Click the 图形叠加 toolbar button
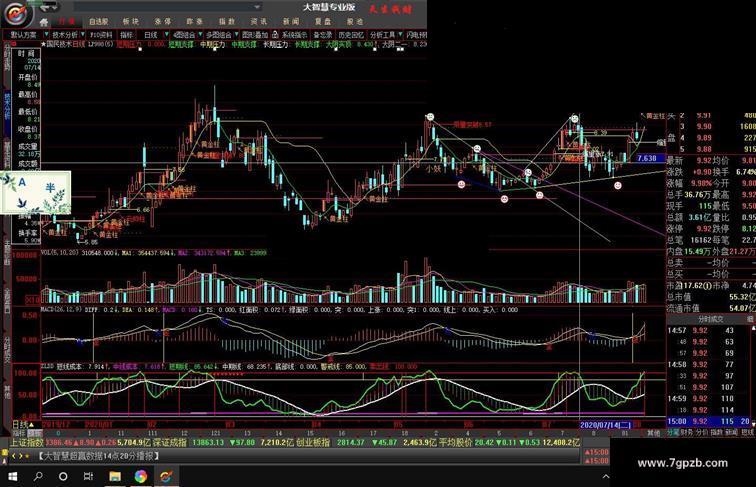756x487 pixels. (255, 35)
